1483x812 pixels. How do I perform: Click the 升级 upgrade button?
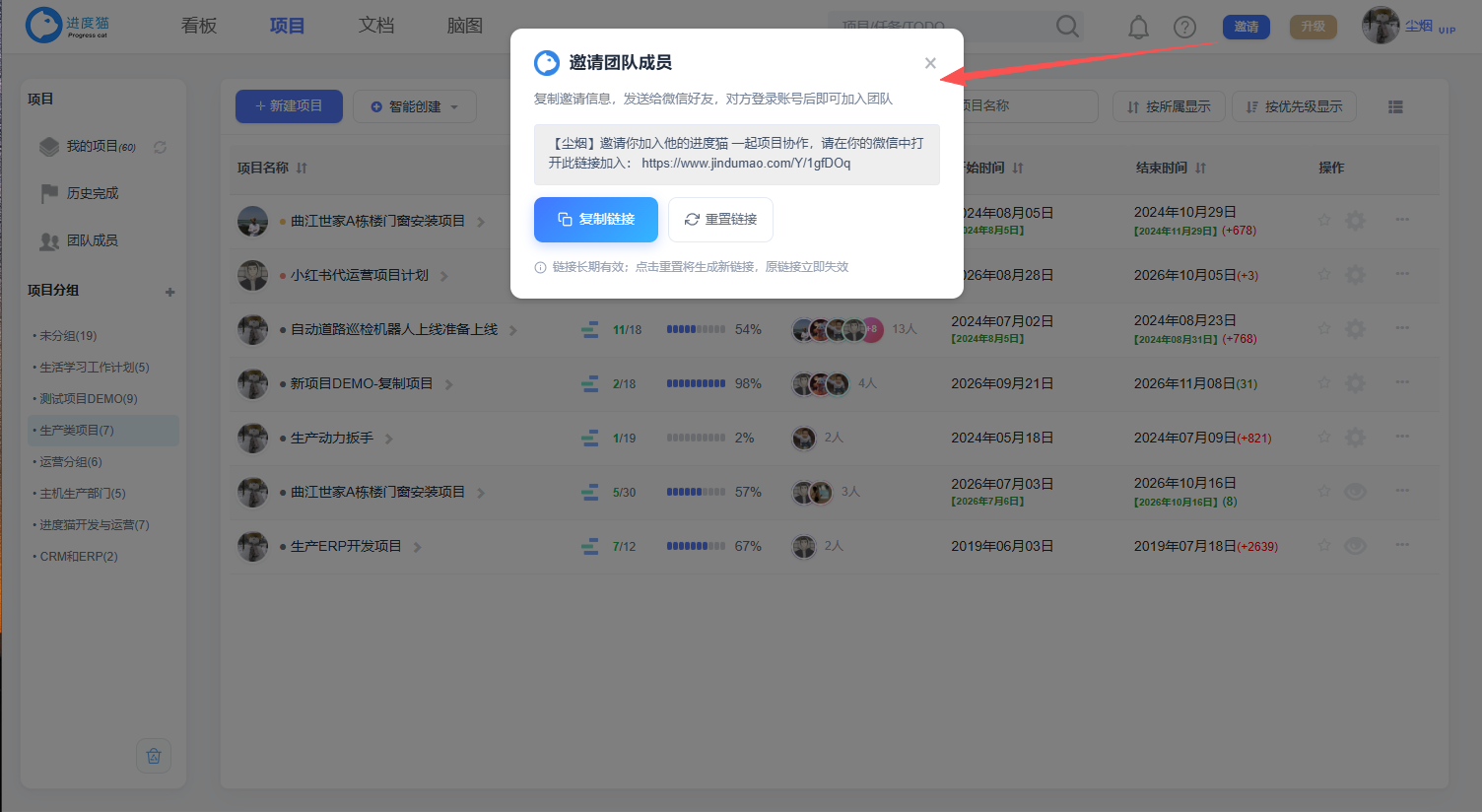[x=1314, y=27]
